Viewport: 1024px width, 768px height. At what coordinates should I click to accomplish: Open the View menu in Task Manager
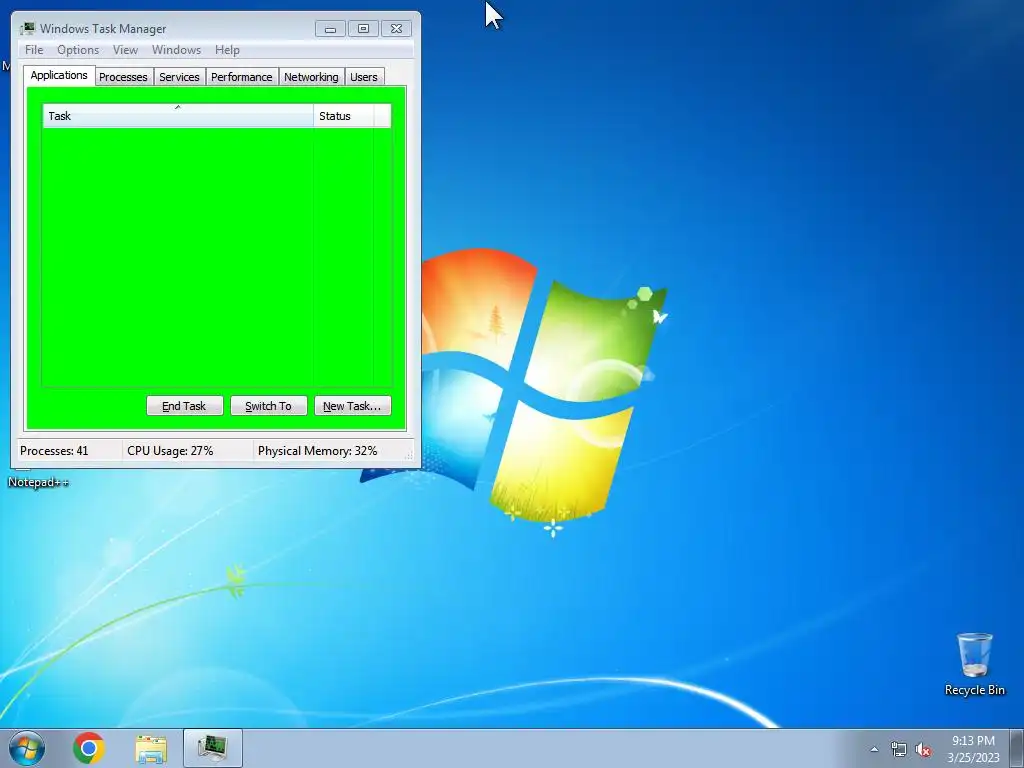pos(125,50)
